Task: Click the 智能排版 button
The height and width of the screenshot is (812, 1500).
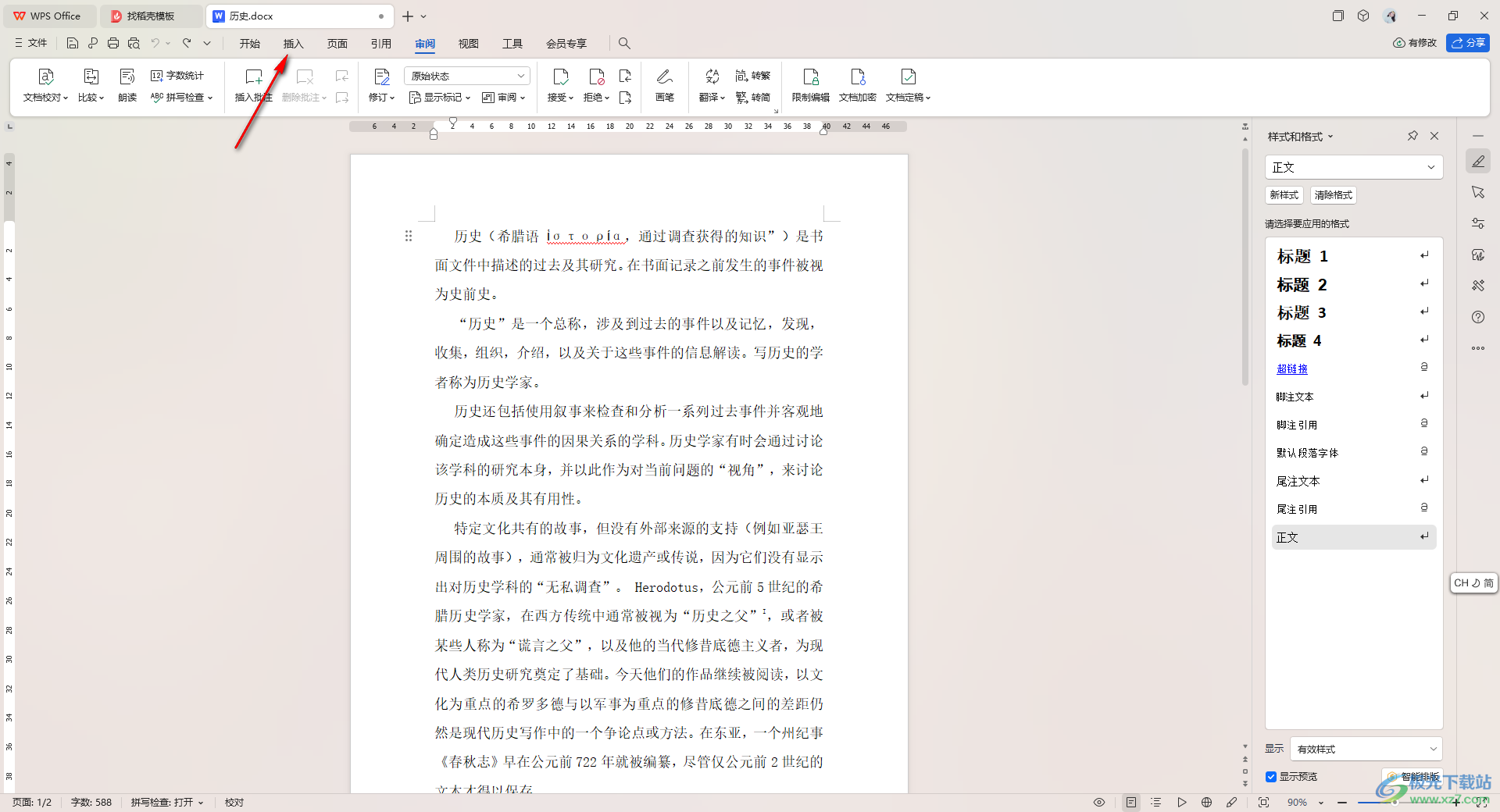Action: coord(1412,777)
